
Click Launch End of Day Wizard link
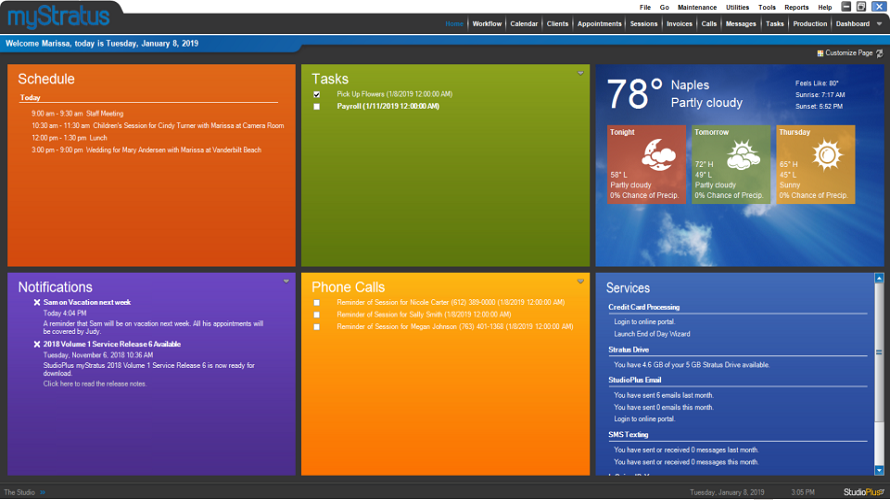652,334
